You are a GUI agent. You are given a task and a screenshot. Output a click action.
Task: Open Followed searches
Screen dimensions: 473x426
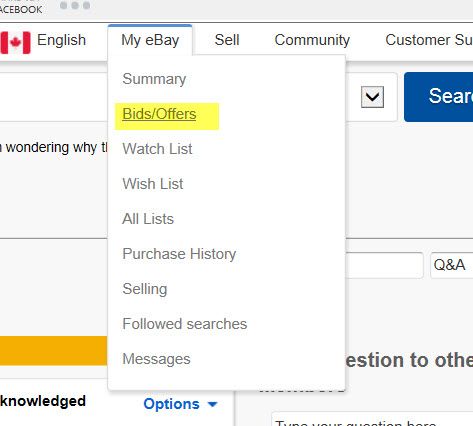[185, 324]
